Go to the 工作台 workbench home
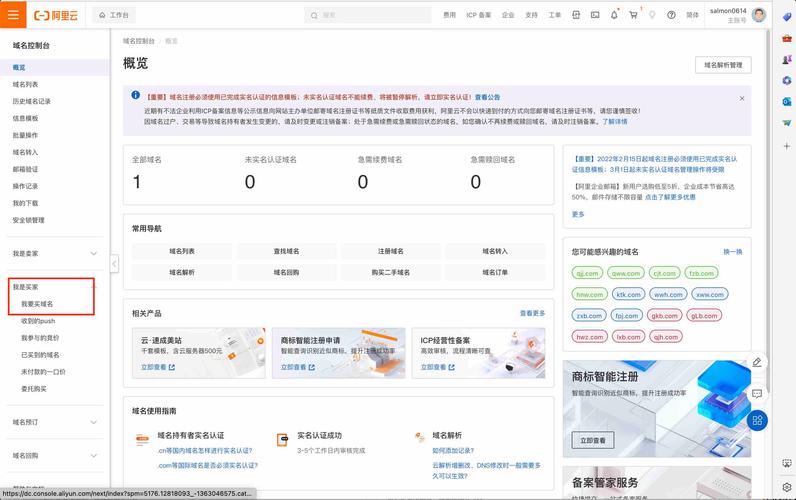The image size is (796, 500). 114,15
